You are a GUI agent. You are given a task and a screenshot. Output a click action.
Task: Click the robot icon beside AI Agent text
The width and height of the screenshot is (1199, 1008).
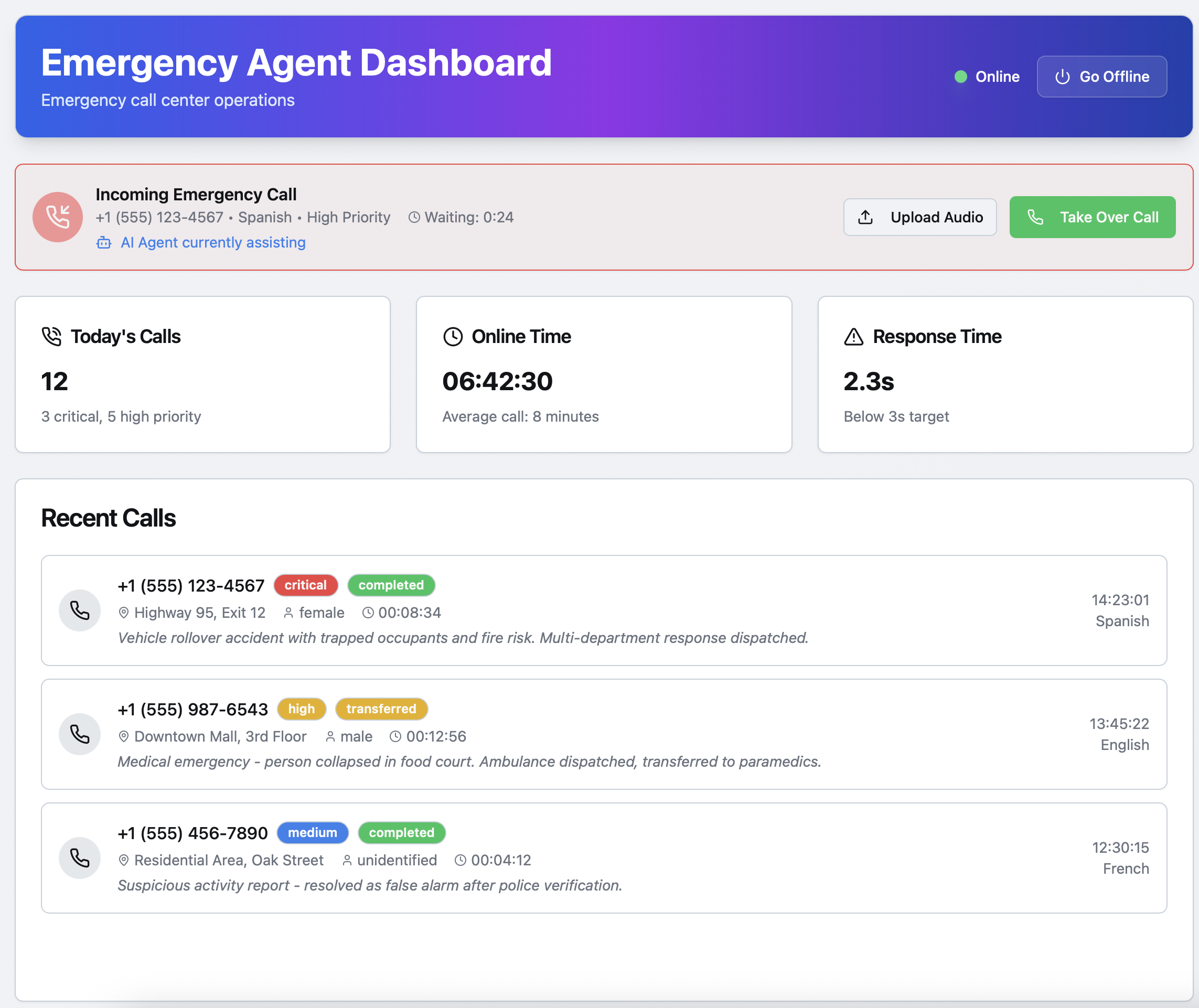pyautogui.click(x=104, y=243)
